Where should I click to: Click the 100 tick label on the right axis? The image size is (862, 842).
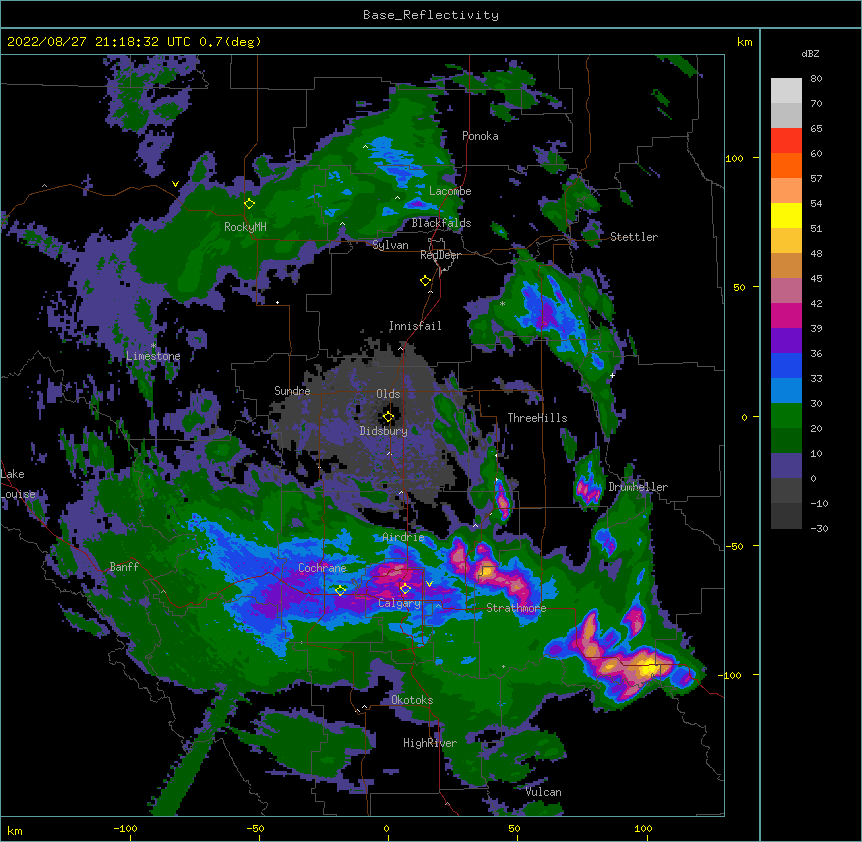click(734, 158)
